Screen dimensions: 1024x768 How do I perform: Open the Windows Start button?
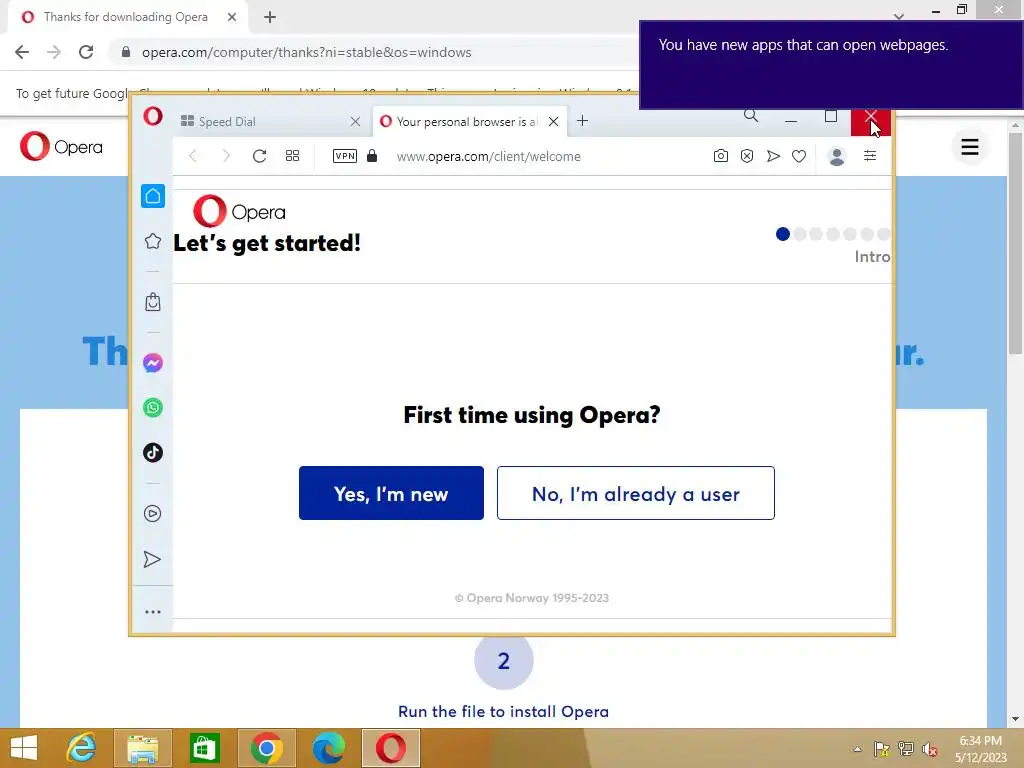24,748
